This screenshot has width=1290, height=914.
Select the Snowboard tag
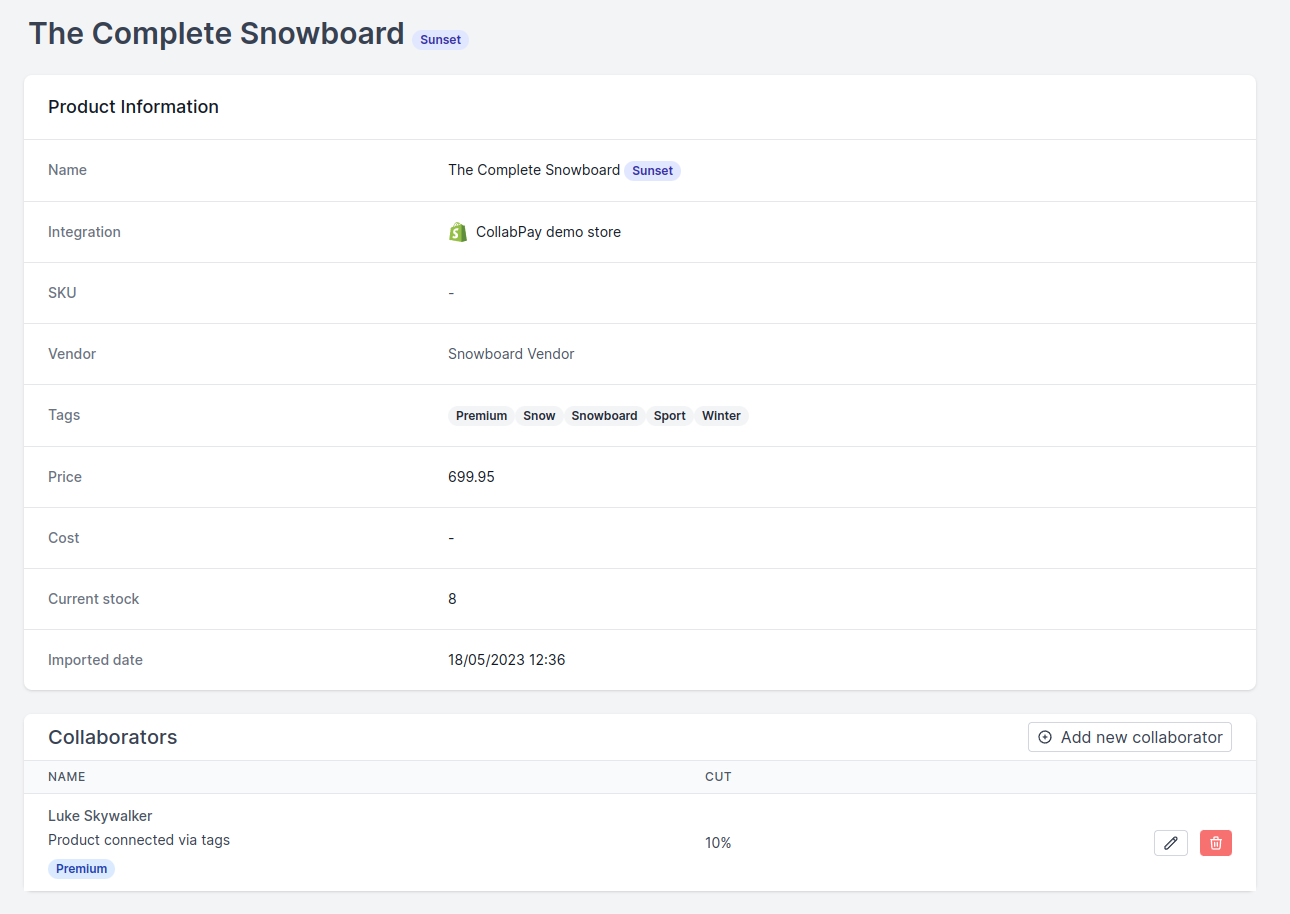point(604,416)
